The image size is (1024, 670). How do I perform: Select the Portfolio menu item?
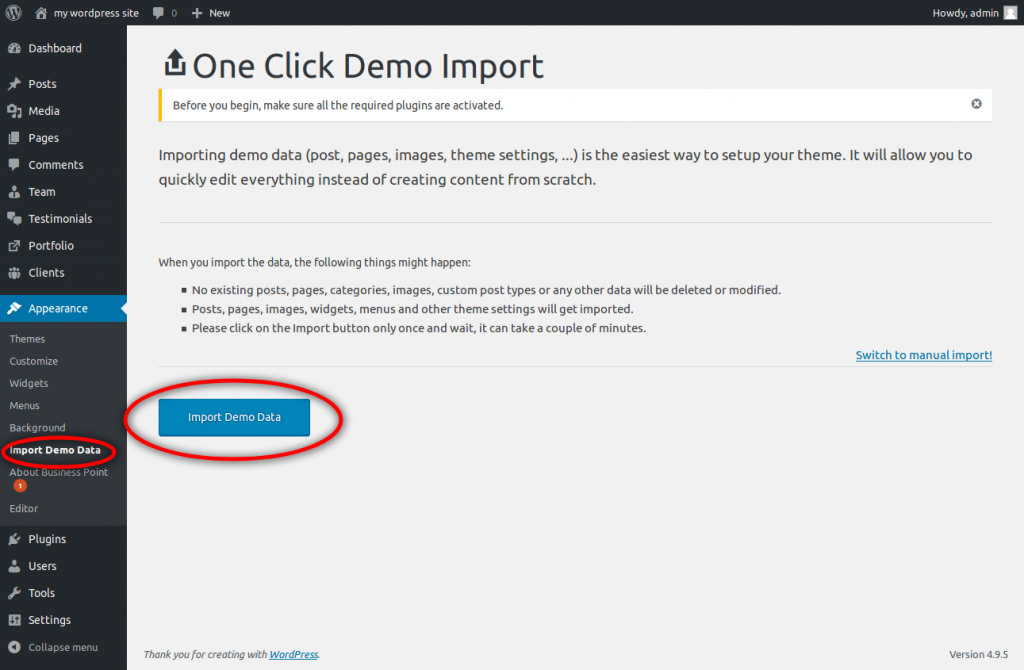(x=51, y=245)
